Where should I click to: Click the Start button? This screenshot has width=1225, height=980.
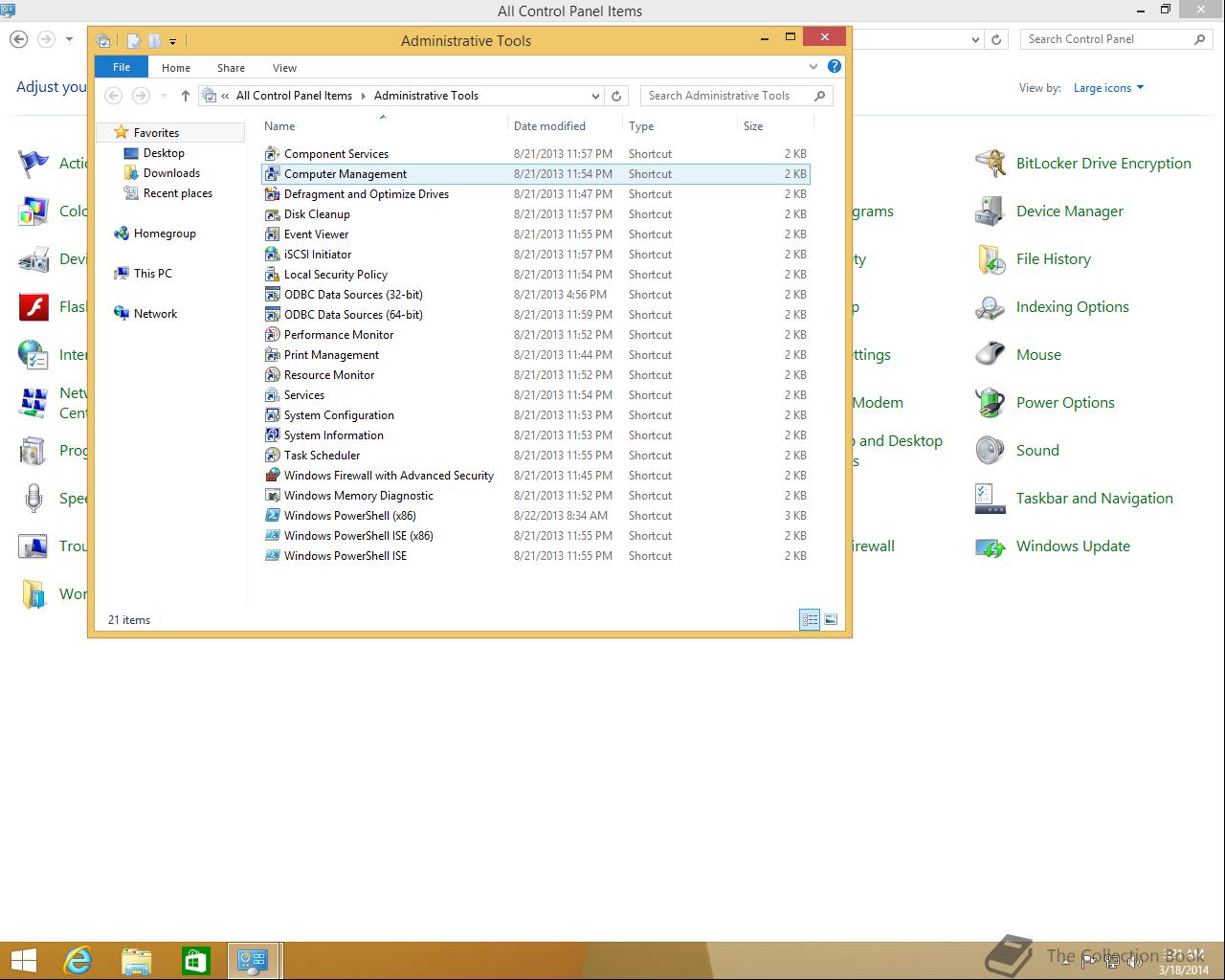click(23, 960)
